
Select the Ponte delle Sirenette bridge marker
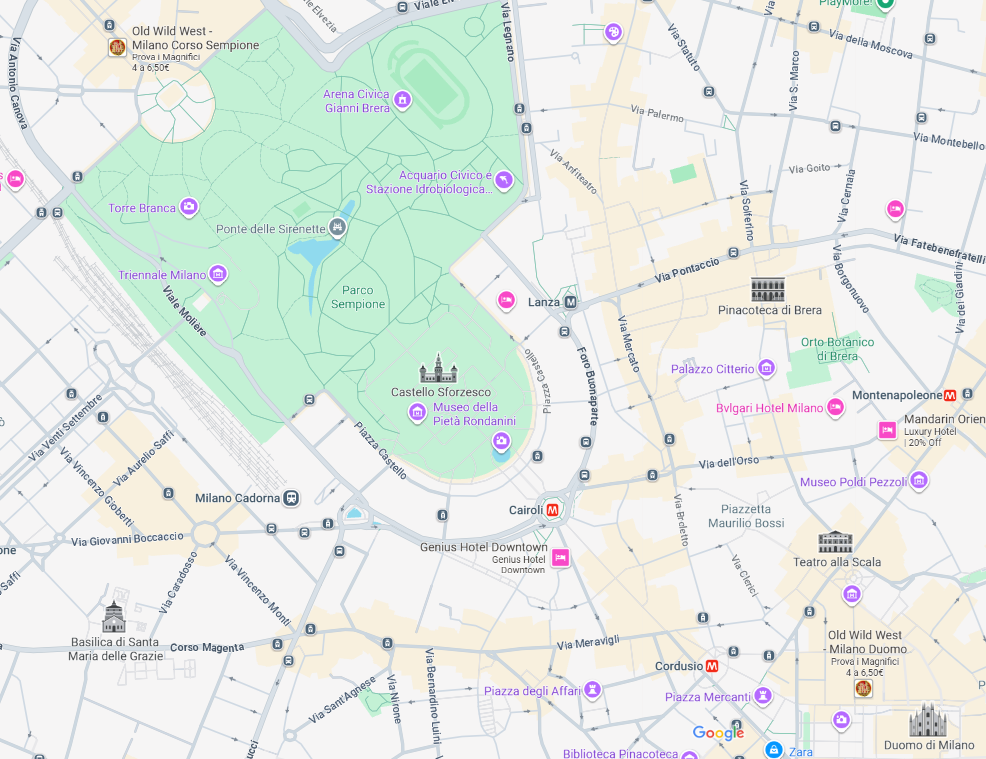[338, 228]
